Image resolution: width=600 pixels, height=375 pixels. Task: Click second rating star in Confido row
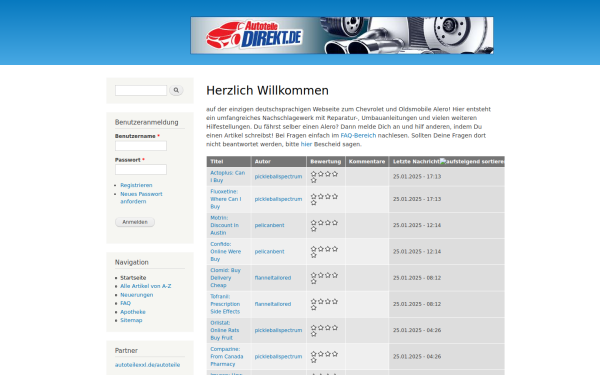coord(321,249)
